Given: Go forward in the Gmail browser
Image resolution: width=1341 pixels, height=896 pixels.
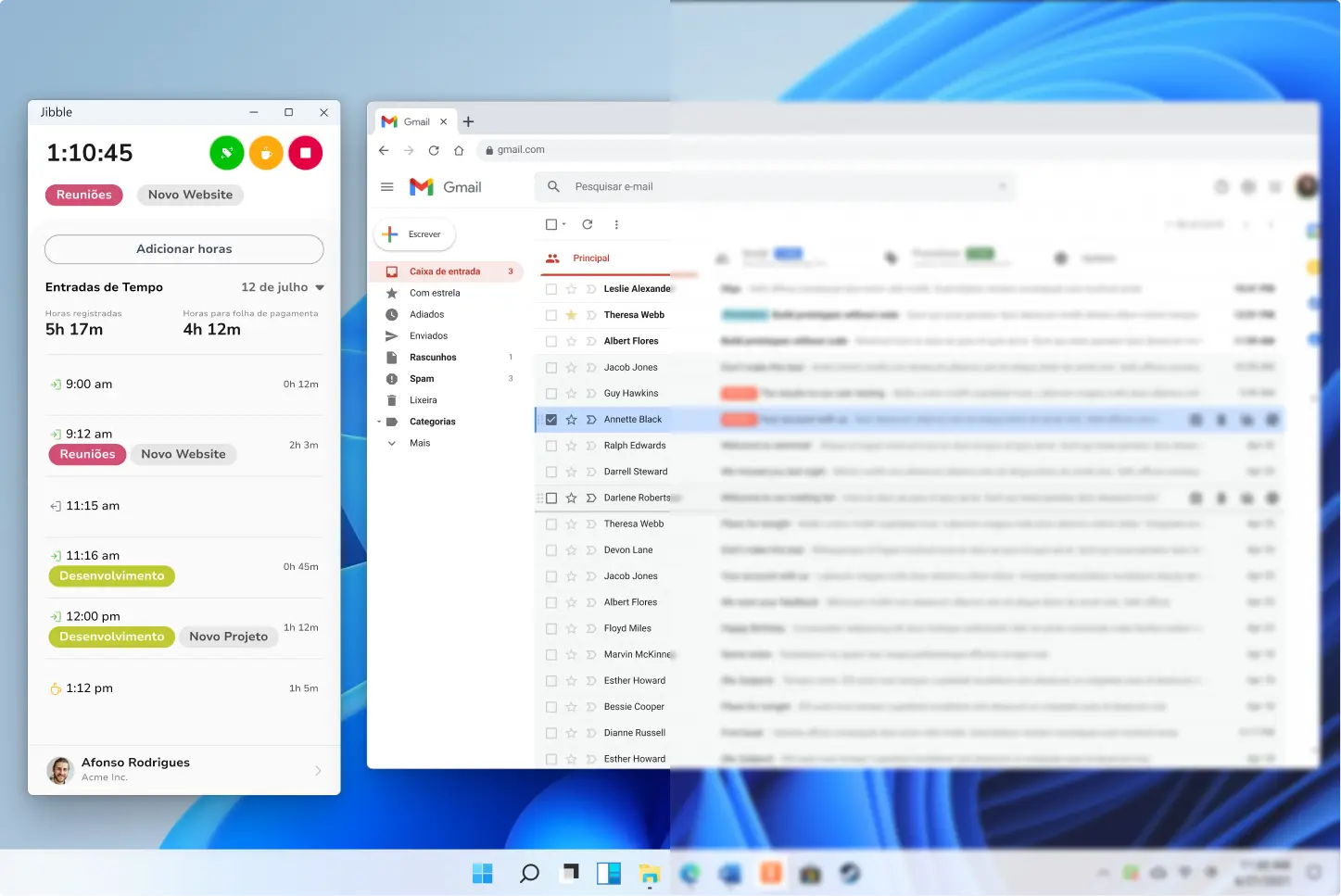Looking at the screenshot, I should coord(409,150).
